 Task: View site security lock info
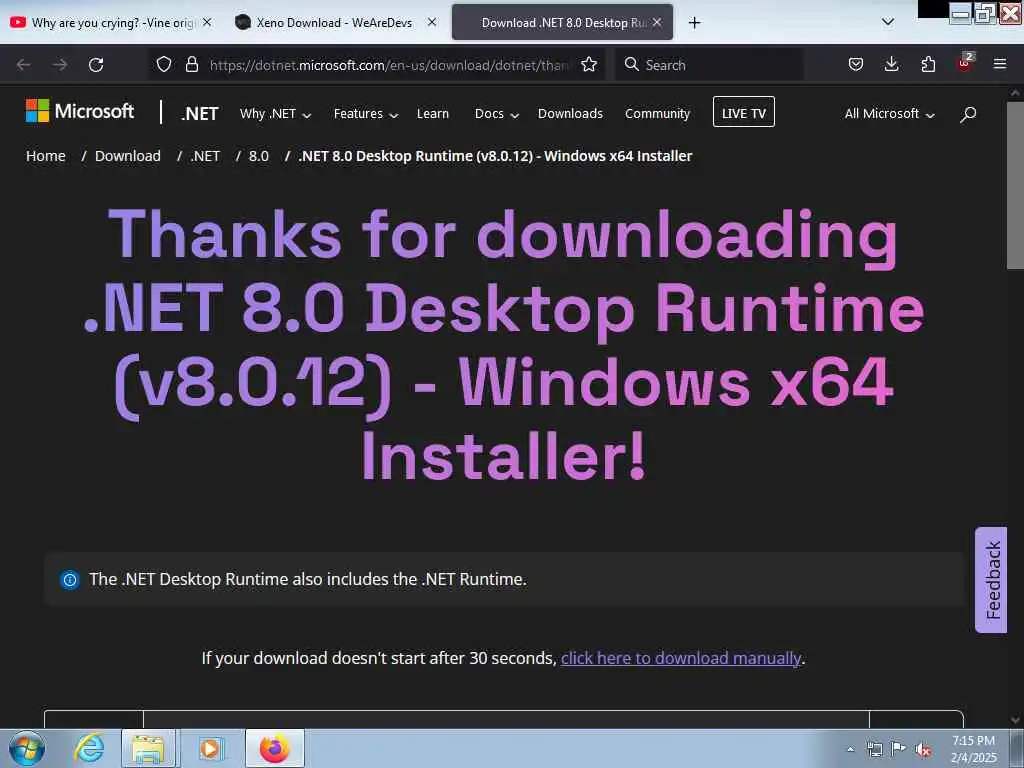click(191, 64)
